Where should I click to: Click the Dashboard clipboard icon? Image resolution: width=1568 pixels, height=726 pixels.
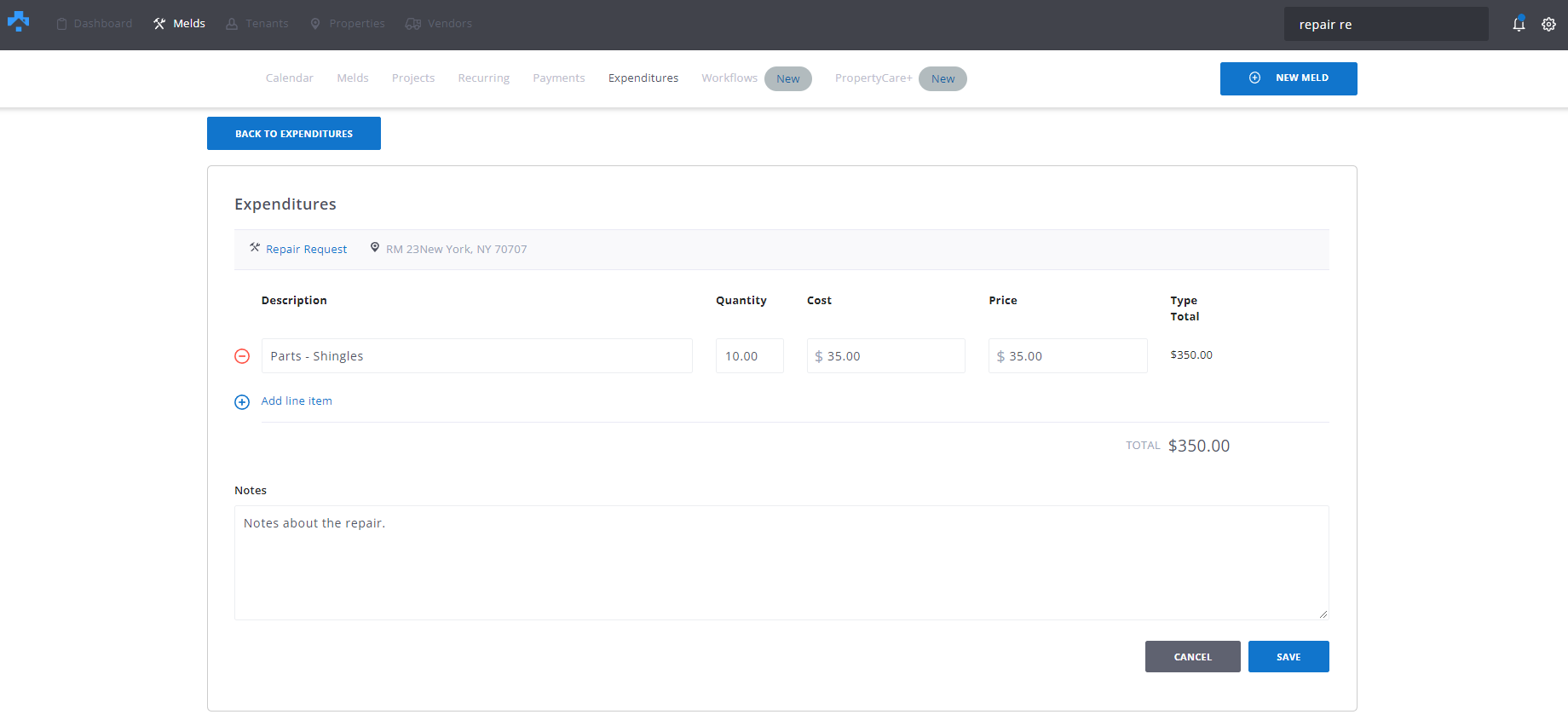click(61, 24)
